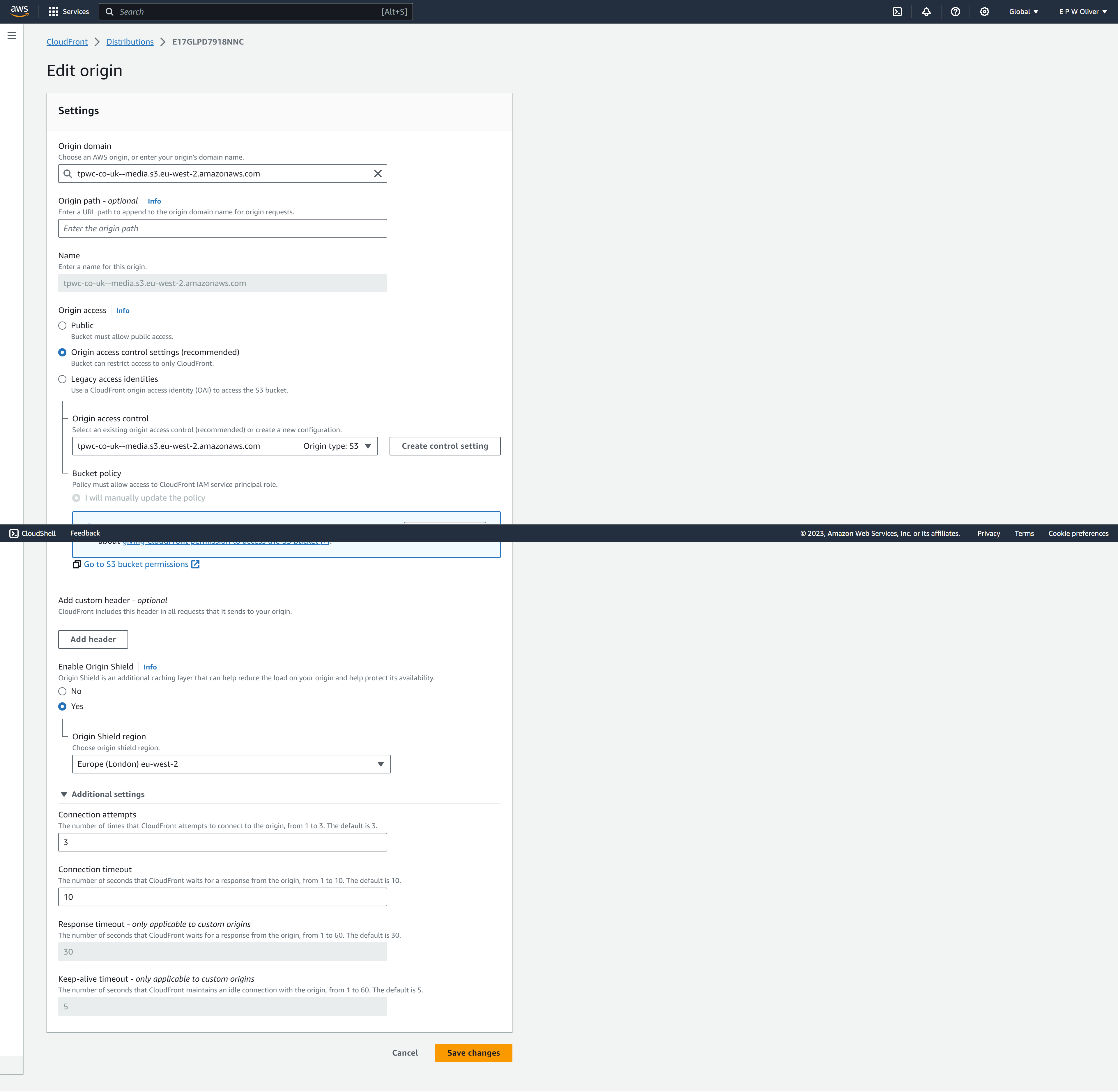Click Save changes button
The image size is (1118, 1092).
pyautogui.click(x=474, y=1053)
